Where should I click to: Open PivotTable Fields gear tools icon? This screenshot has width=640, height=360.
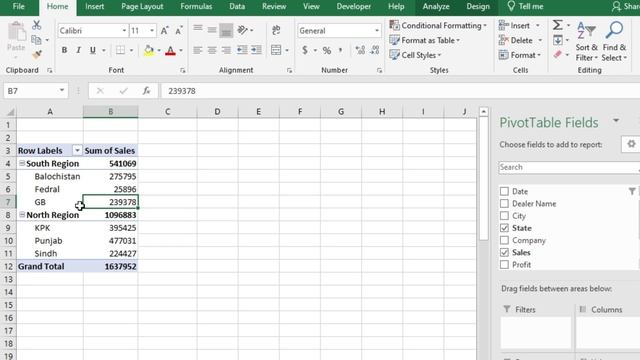pos(631,144)
